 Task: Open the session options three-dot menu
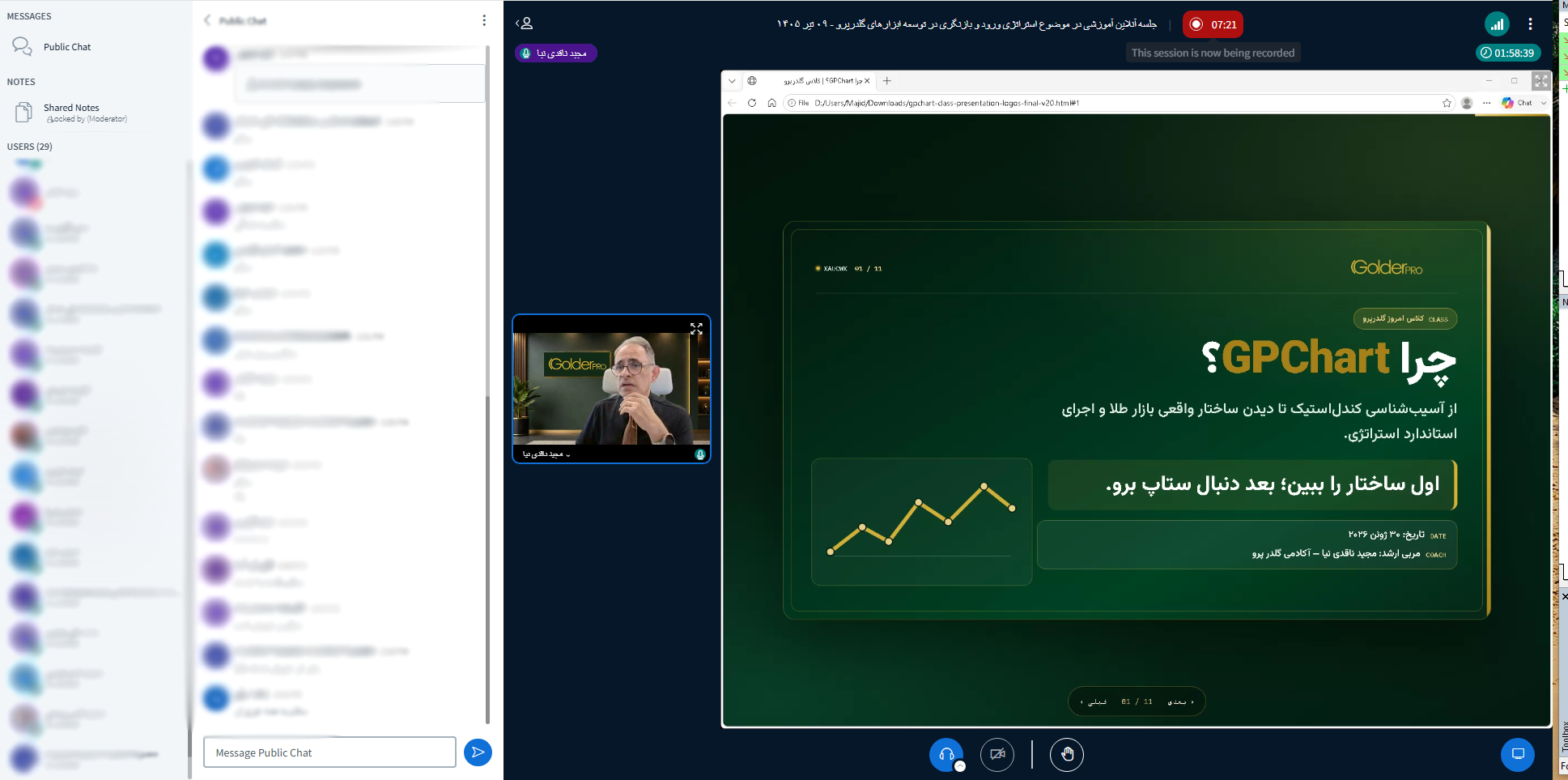click(1530, 24)
